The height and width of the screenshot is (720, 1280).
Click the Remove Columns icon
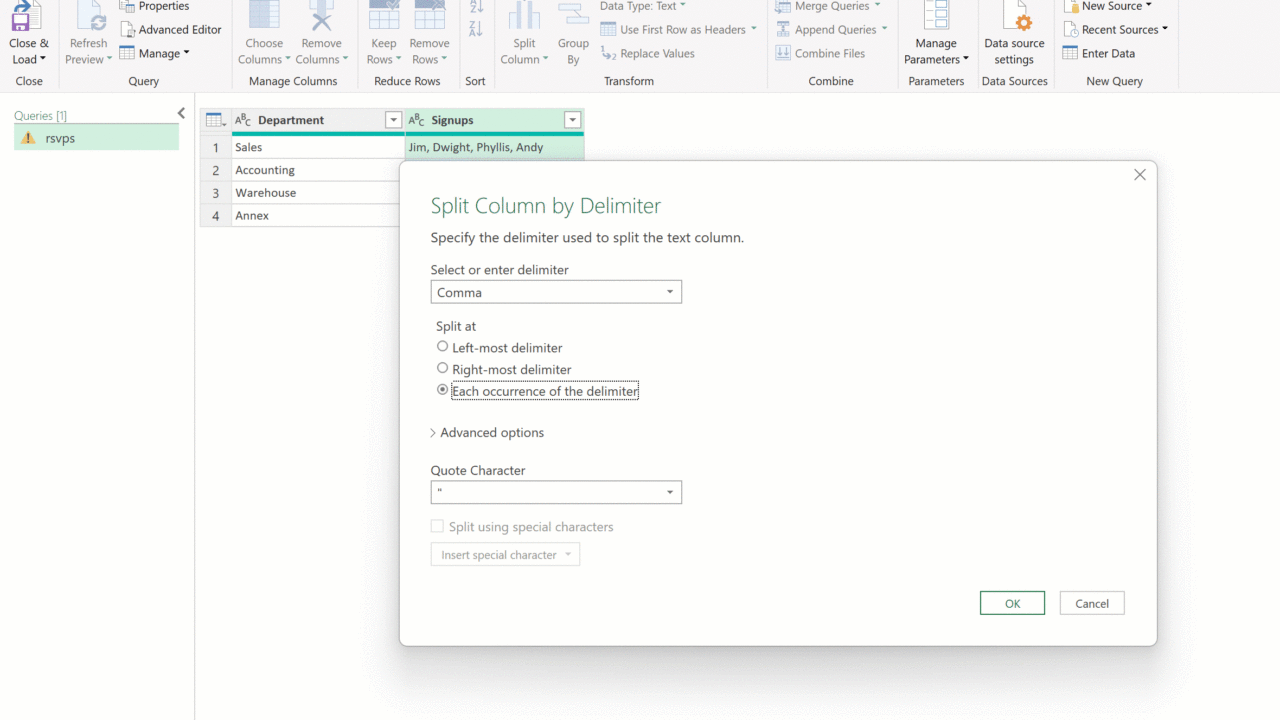click(x=321, y=18)
